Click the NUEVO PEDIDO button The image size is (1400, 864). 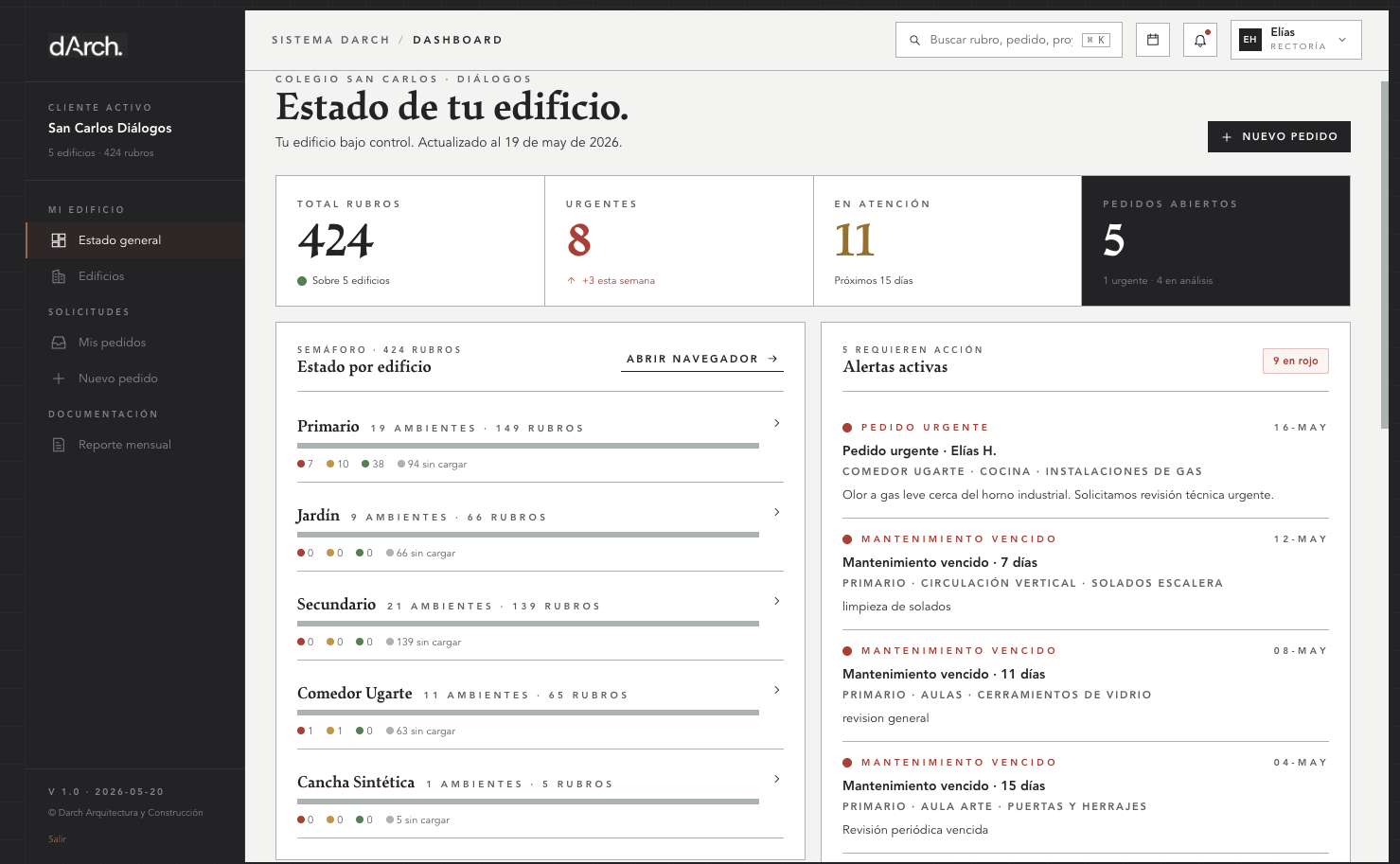1279,136
